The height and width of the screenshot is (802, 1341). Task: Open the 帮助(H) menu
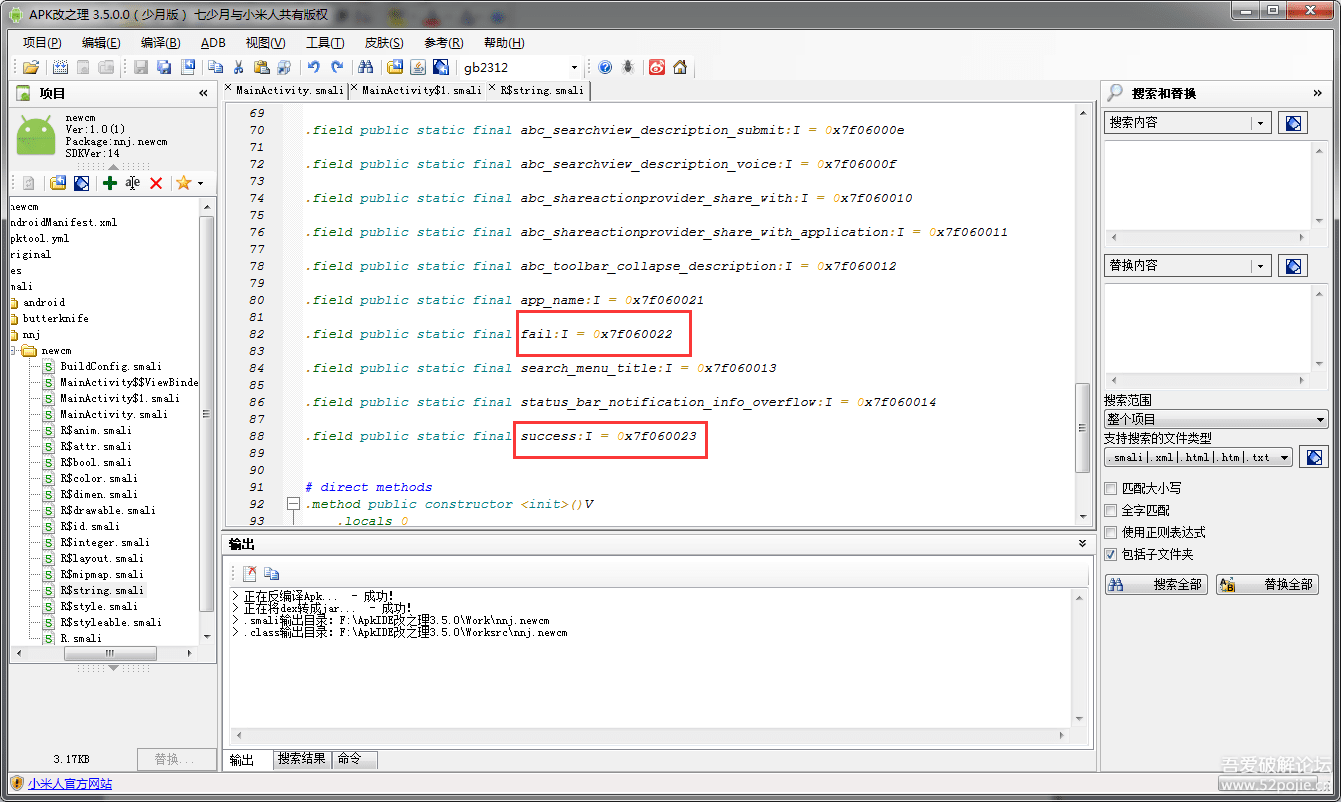coord(503,43)
